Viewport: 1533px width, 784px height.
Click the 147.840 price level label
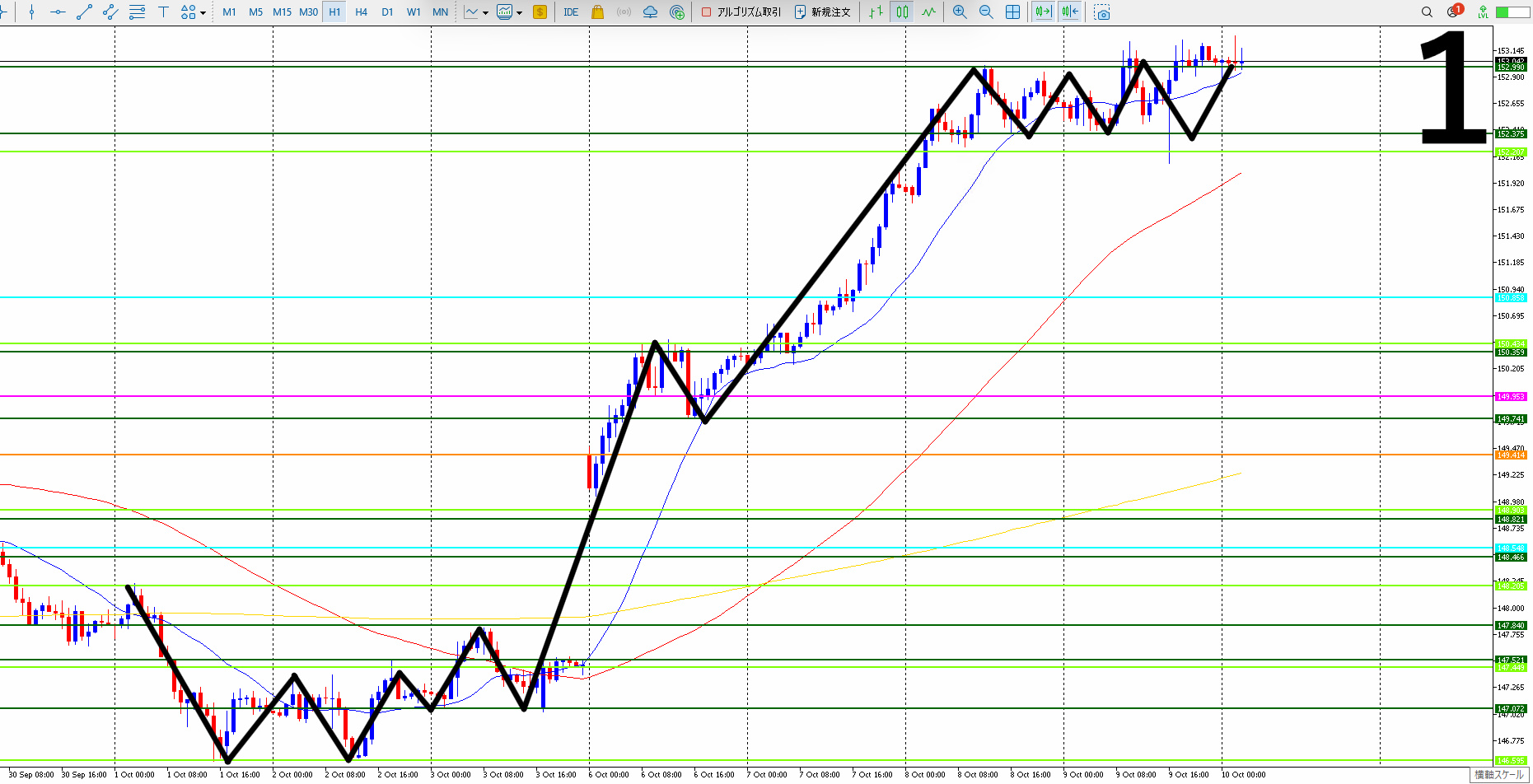click(1511, 625)
